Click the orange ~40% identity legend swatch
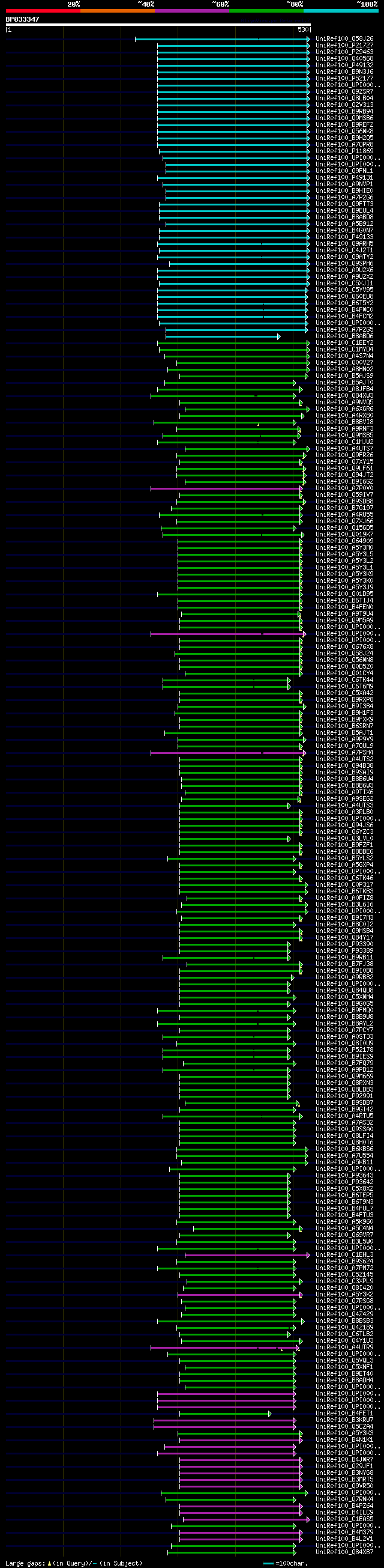This screenshot has height=1568, width=384. click(x=118, y=11)
